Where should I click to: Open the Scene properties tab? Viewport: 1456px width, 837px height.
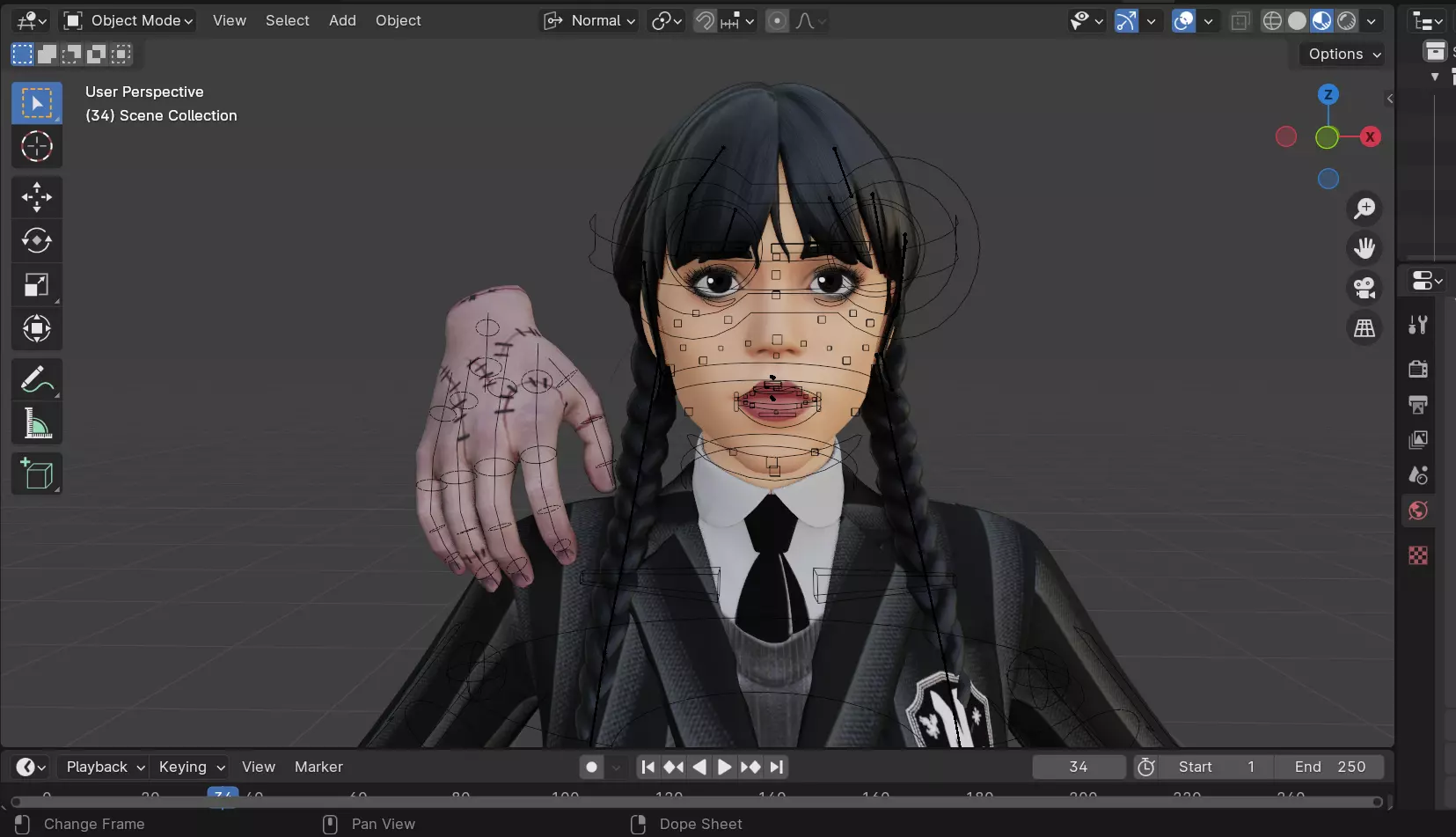pyautogui.click(x=1418, y=475)
